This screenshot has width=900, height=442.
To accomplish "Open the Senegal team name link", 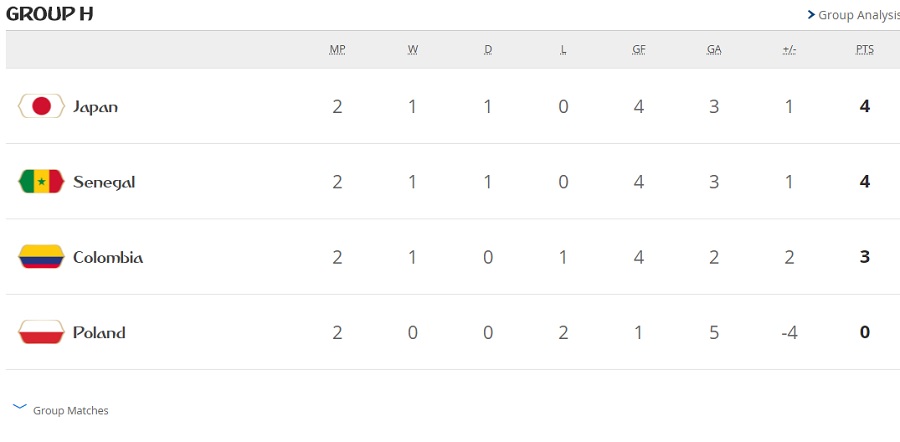I will coord(104,183).
